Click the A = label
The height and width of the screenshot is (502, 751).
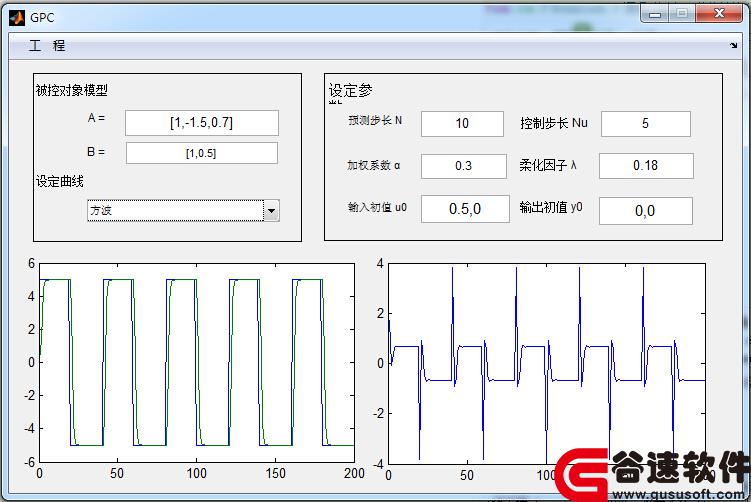coord(96,118)
